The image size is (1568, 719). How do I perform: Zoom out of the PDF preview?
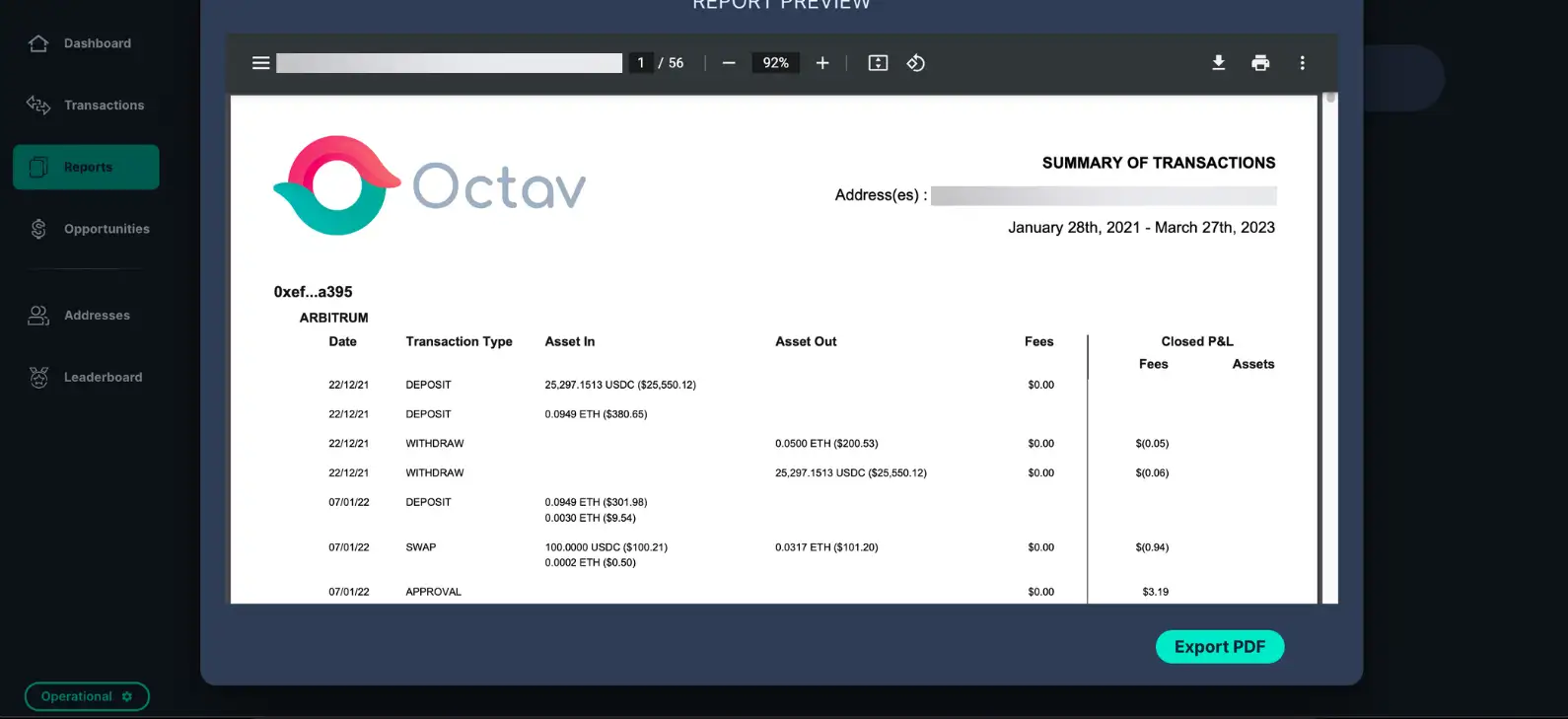point(729,63)
